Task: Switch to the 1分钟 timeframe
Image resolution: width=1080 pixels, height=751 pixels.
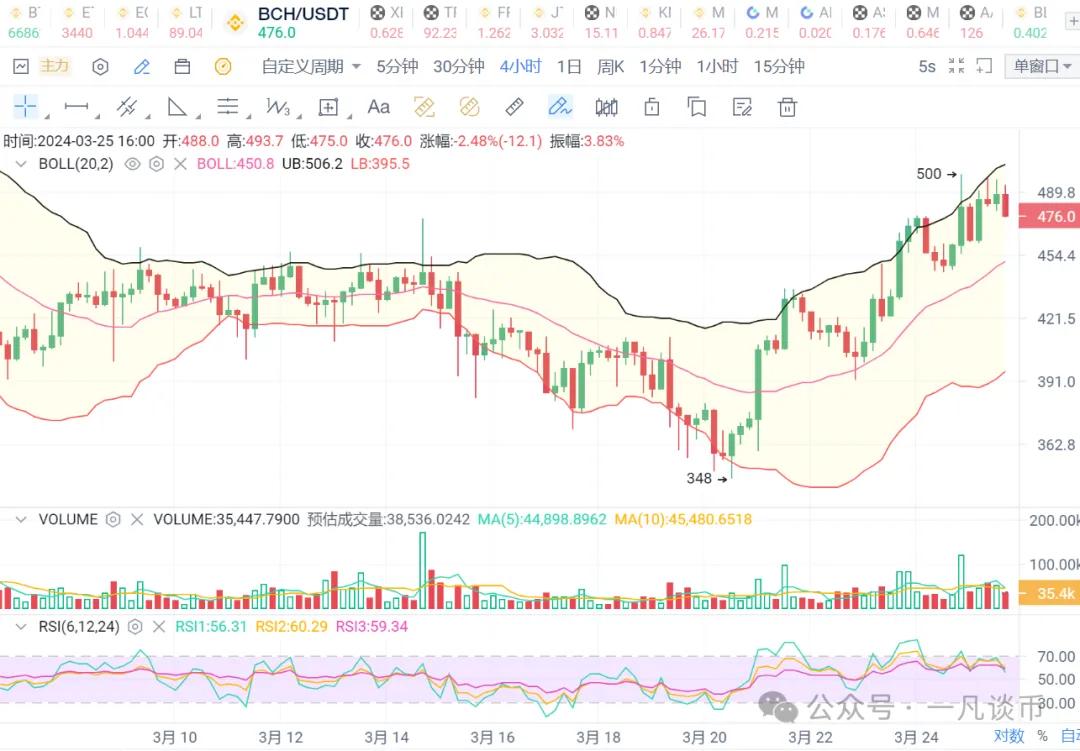Action: click(660, 67)
